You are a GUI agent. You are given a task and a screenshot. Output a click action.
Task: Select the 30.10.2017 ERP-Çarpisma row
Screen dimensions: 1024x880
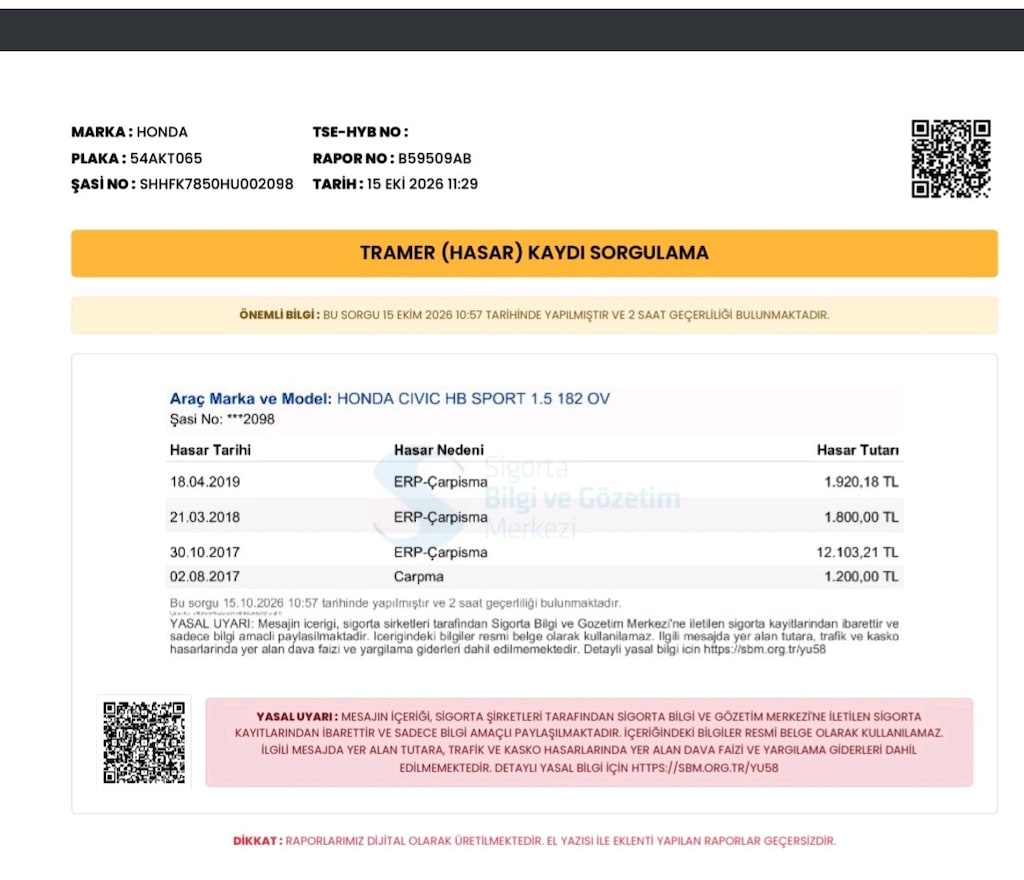click(534, 552)
